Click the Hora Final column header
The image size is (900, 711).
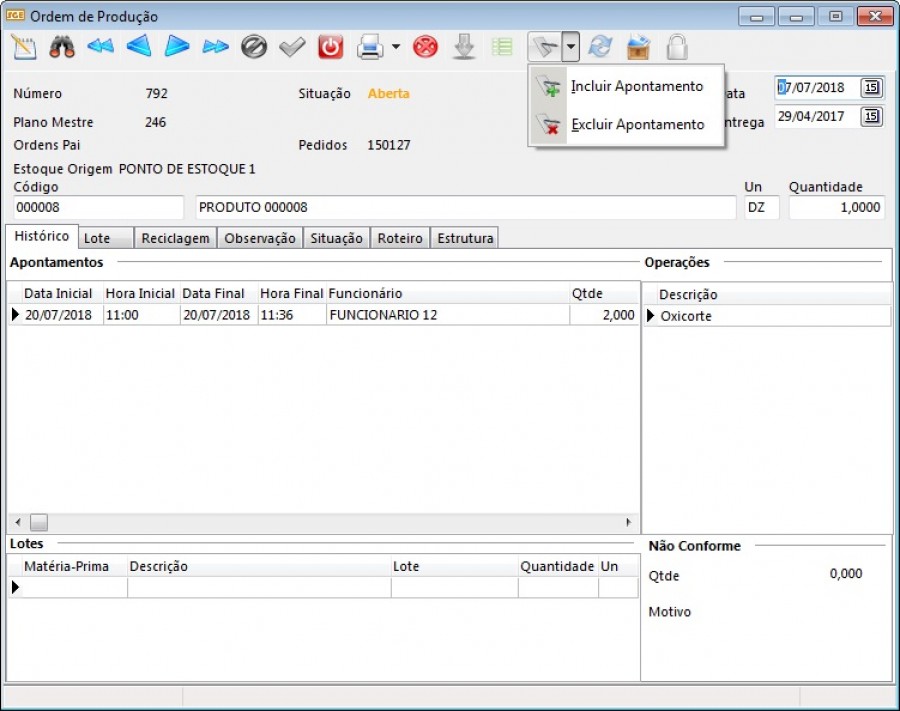coord(292,294)
